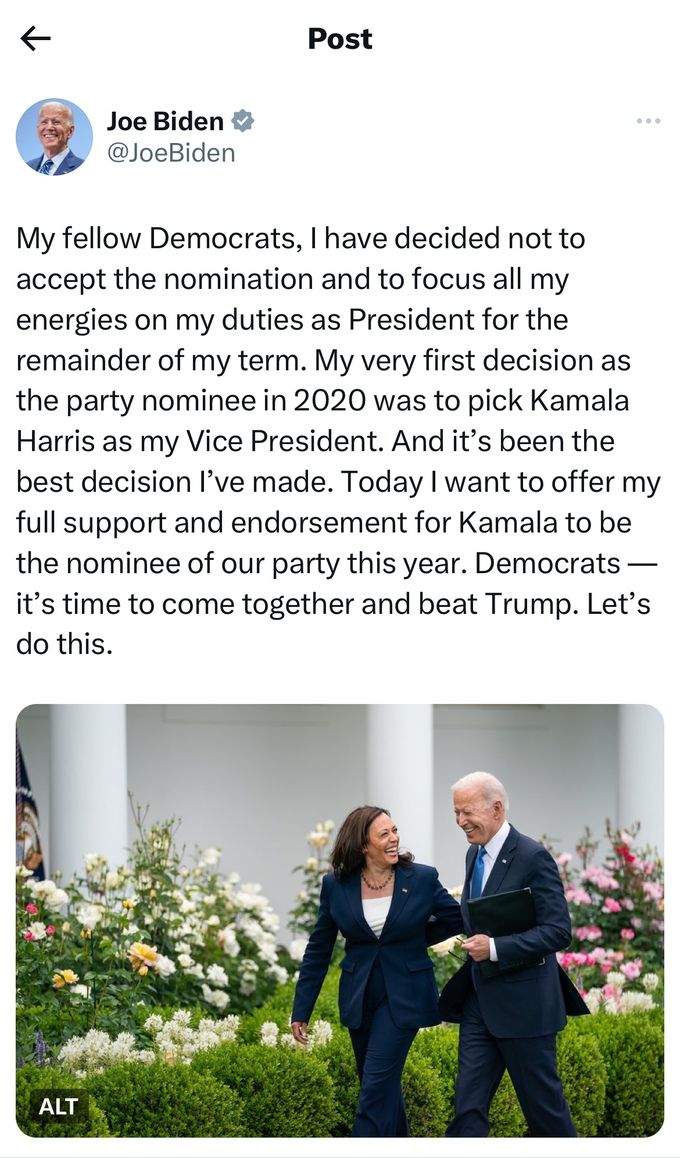This screenshot has width=680, height=1158.
Task: Click the black folder in the photo
Action: click(x=505, y=923)
